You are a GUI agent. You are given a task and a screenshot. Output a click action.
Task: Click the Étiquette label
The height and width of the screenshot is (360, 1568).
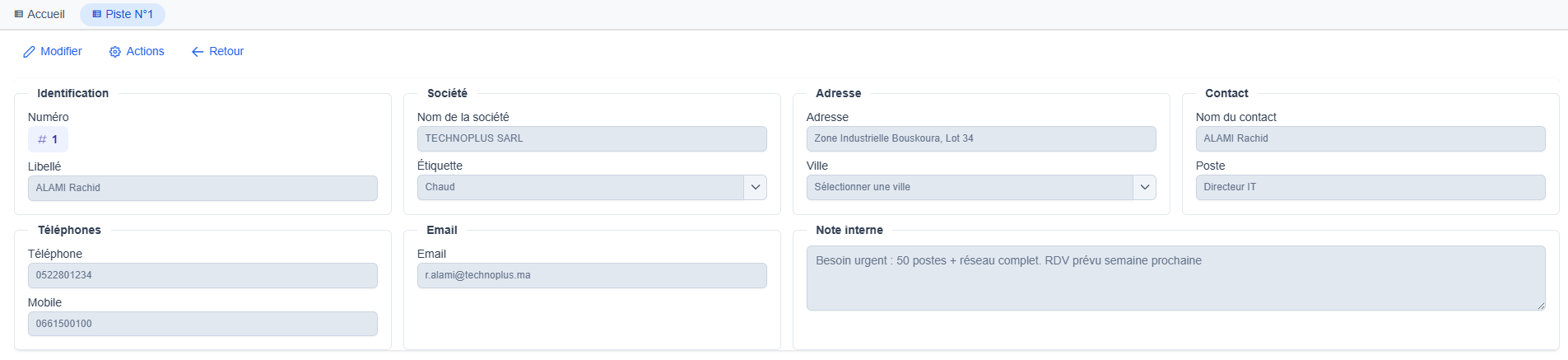[440, 166]
